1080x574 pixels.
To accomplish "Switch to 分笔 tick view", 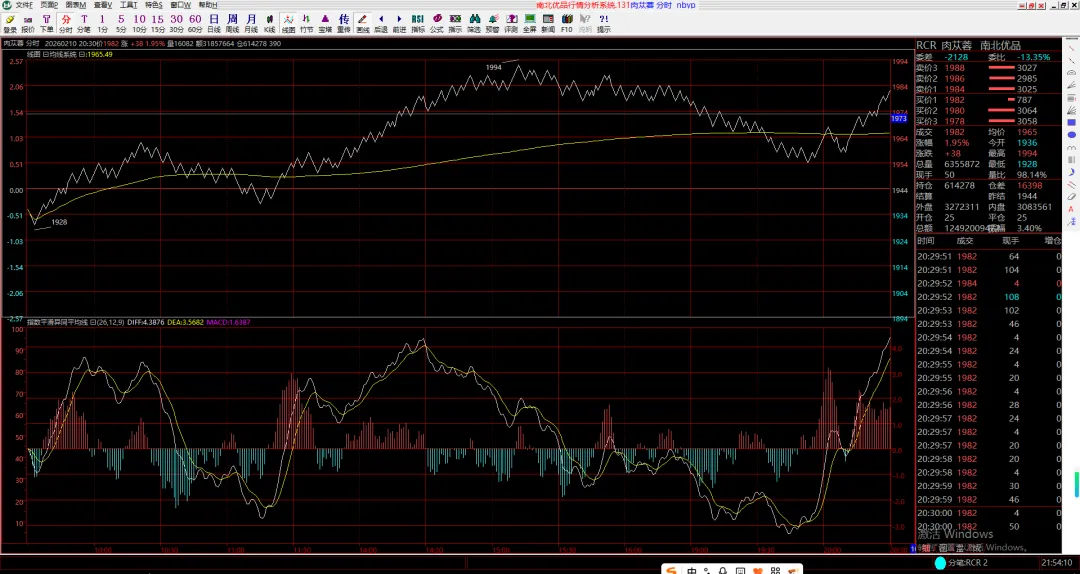I will [x=84, y=23].
